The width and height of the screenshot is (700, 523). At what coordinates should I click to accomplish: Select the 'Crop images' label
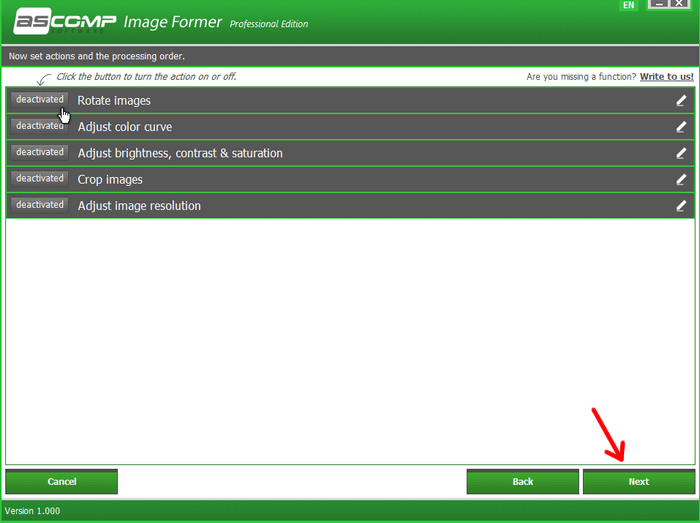(x=110, y=180)
